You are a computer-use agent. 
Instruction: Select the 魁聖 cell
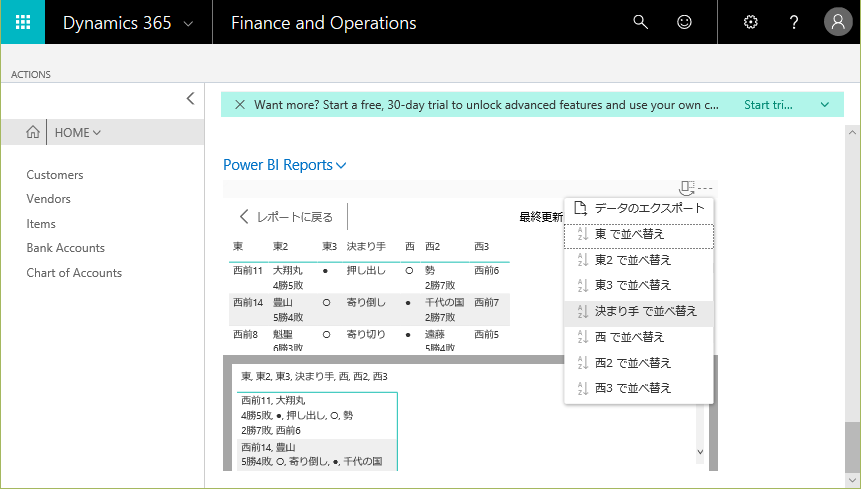click(282, 334)
